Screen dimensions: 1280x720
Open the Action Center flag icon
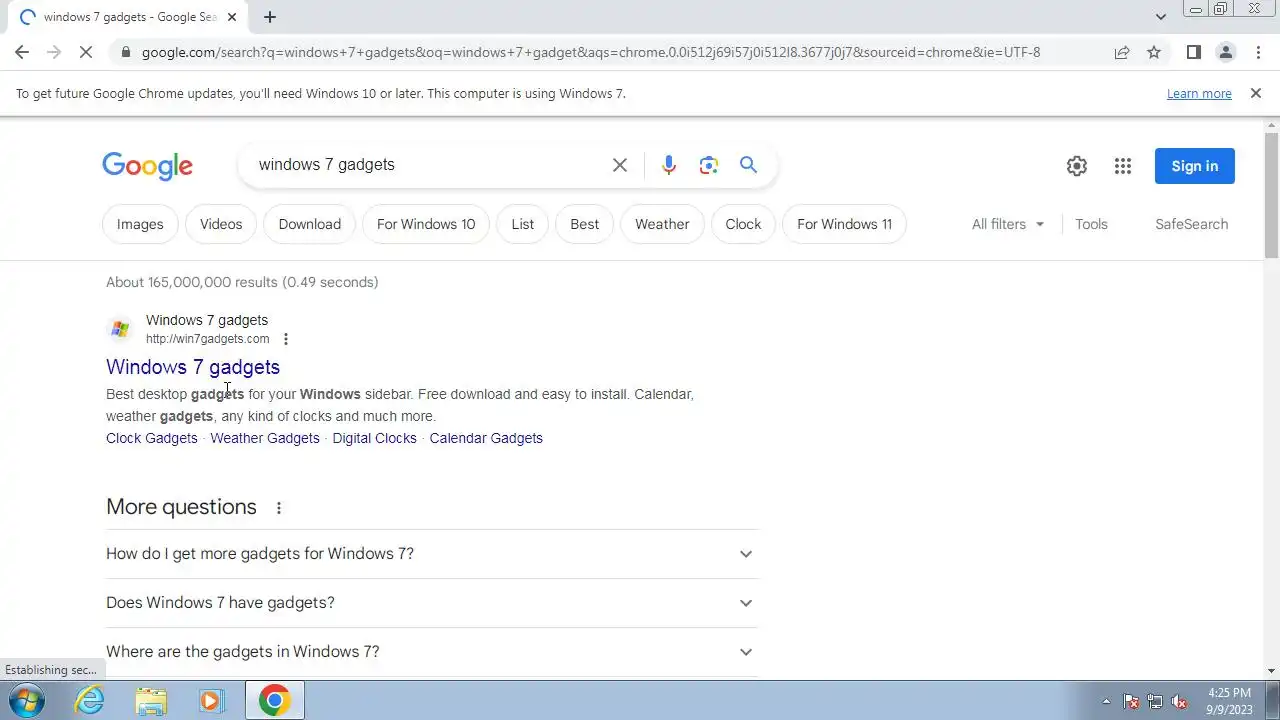click(1131, 701)
